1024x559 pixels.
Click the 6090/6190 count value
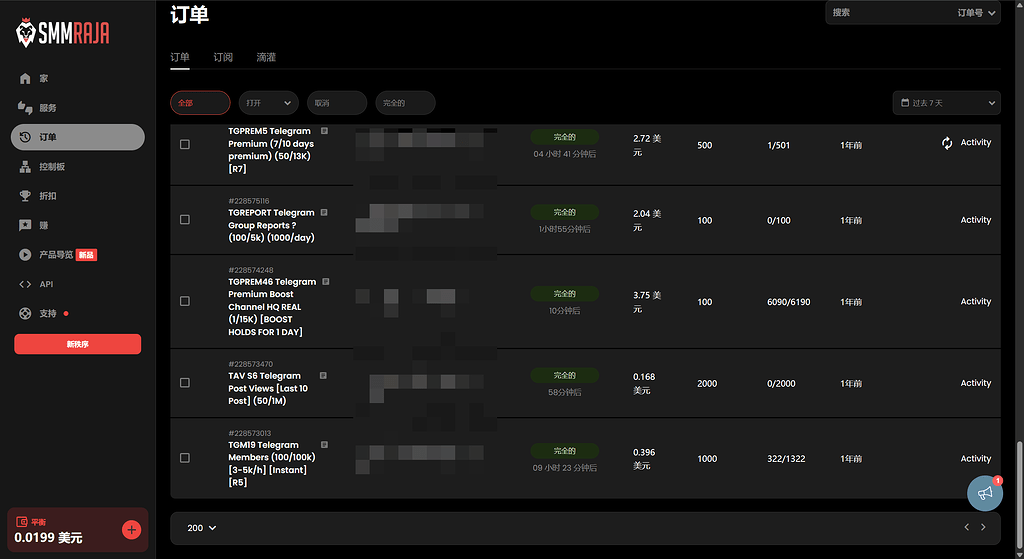pos(788,302)
